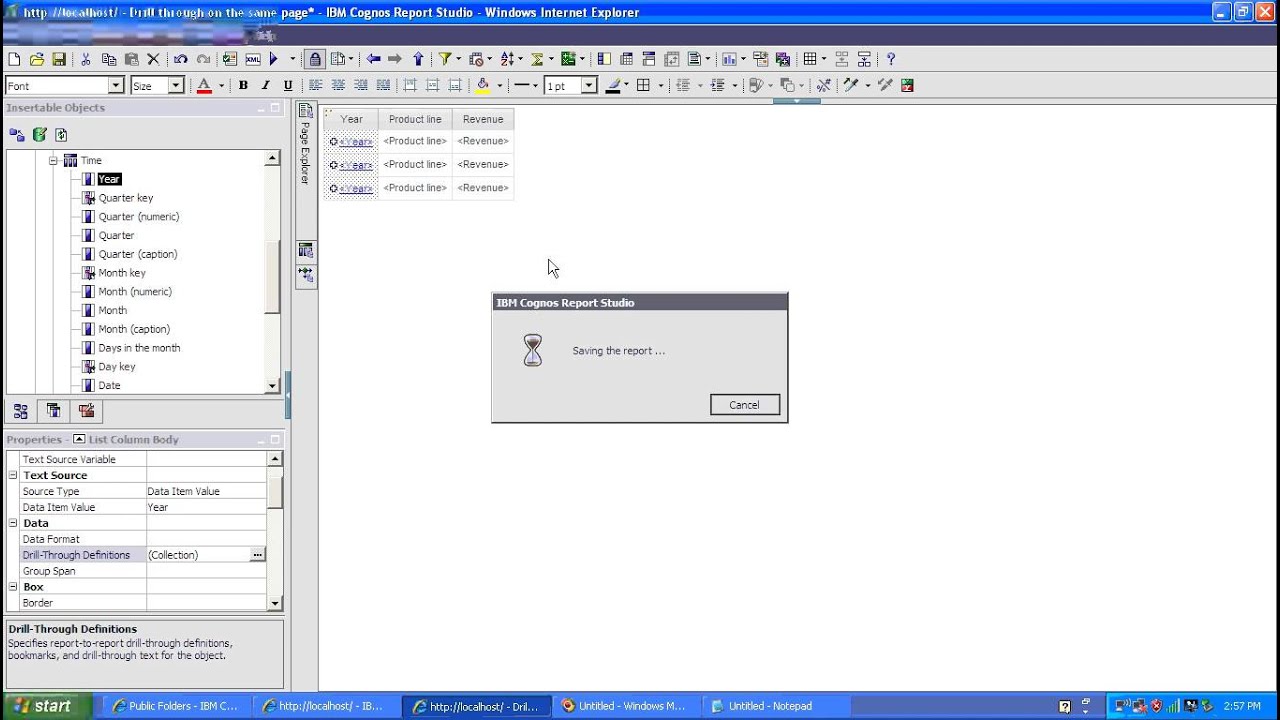Click the Sort A-Z icon
Viewport: 1280px width, 720px height.
coord(507,59)
